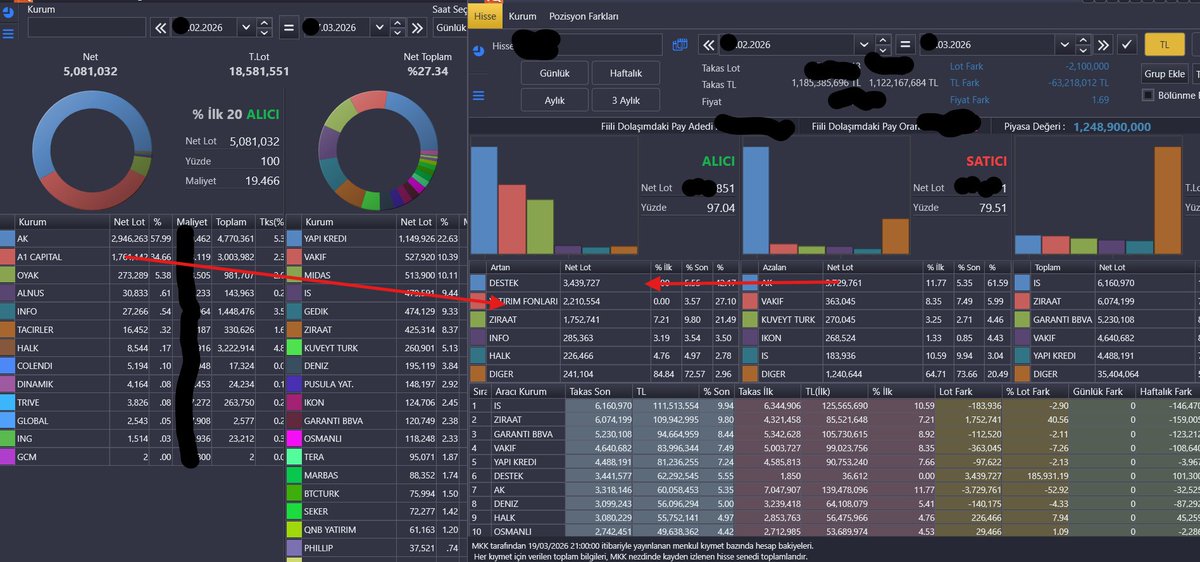Open the Günlük time selection dropdown
The width and height of the screenshot is (1200, 562).
point(449,27)
